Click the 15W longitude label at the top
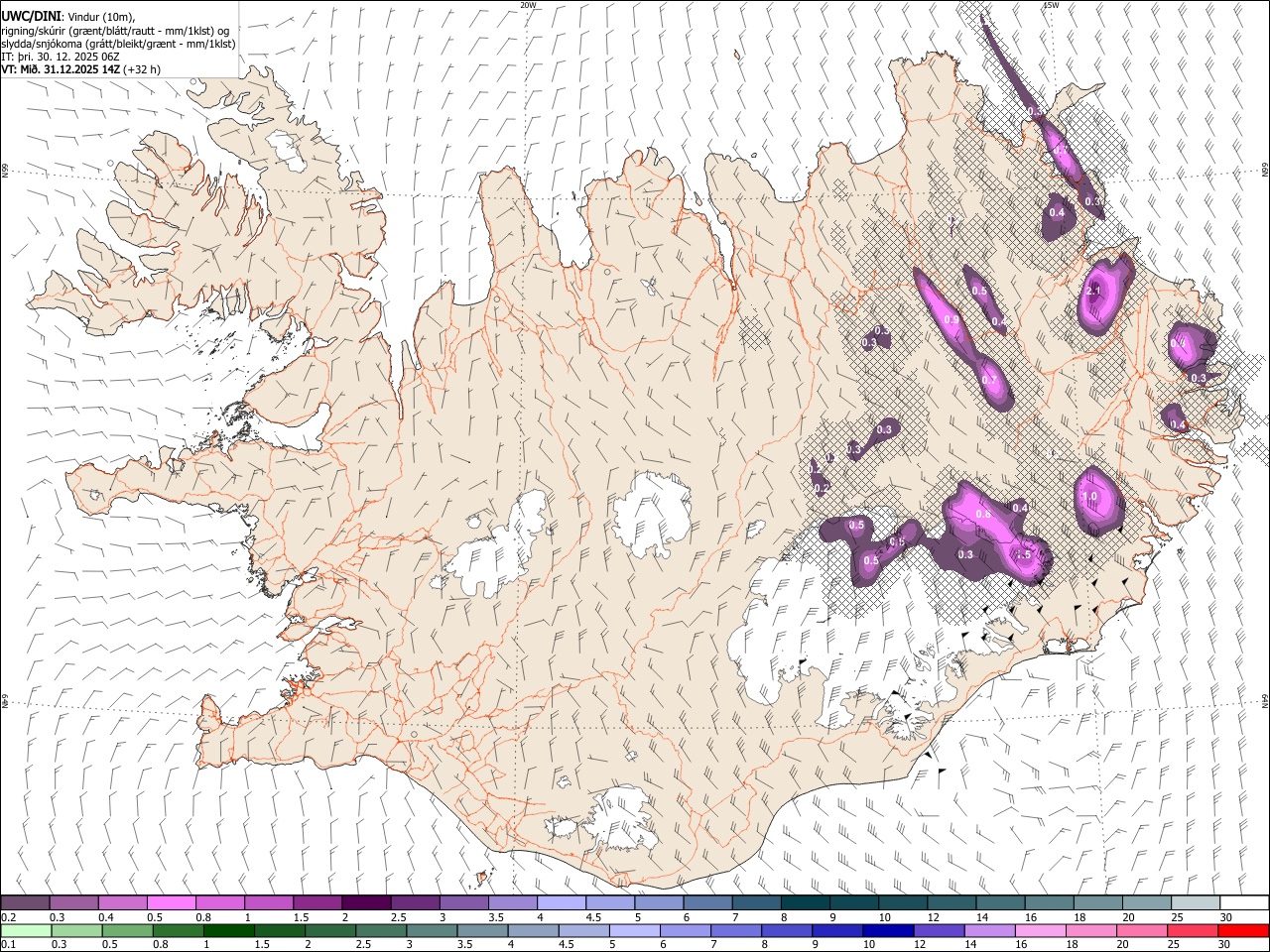Screen dimensions: 1270x952 click(1051, 5)
